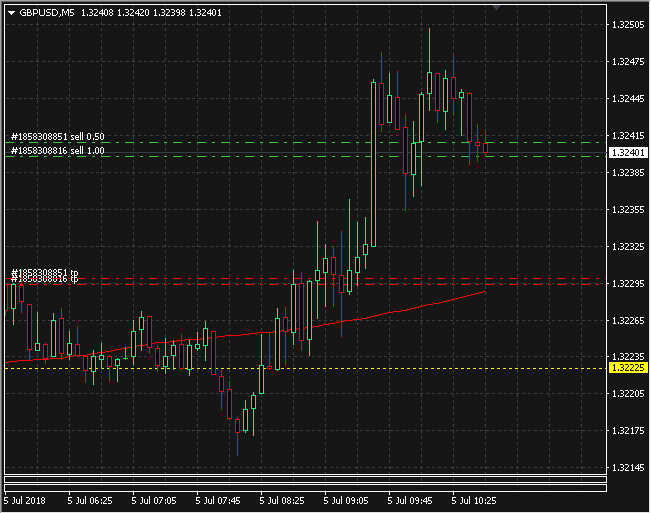Click the take-profit label for order #1858308851
This screenshot has height=513, width=651.
tap(44, 272)
